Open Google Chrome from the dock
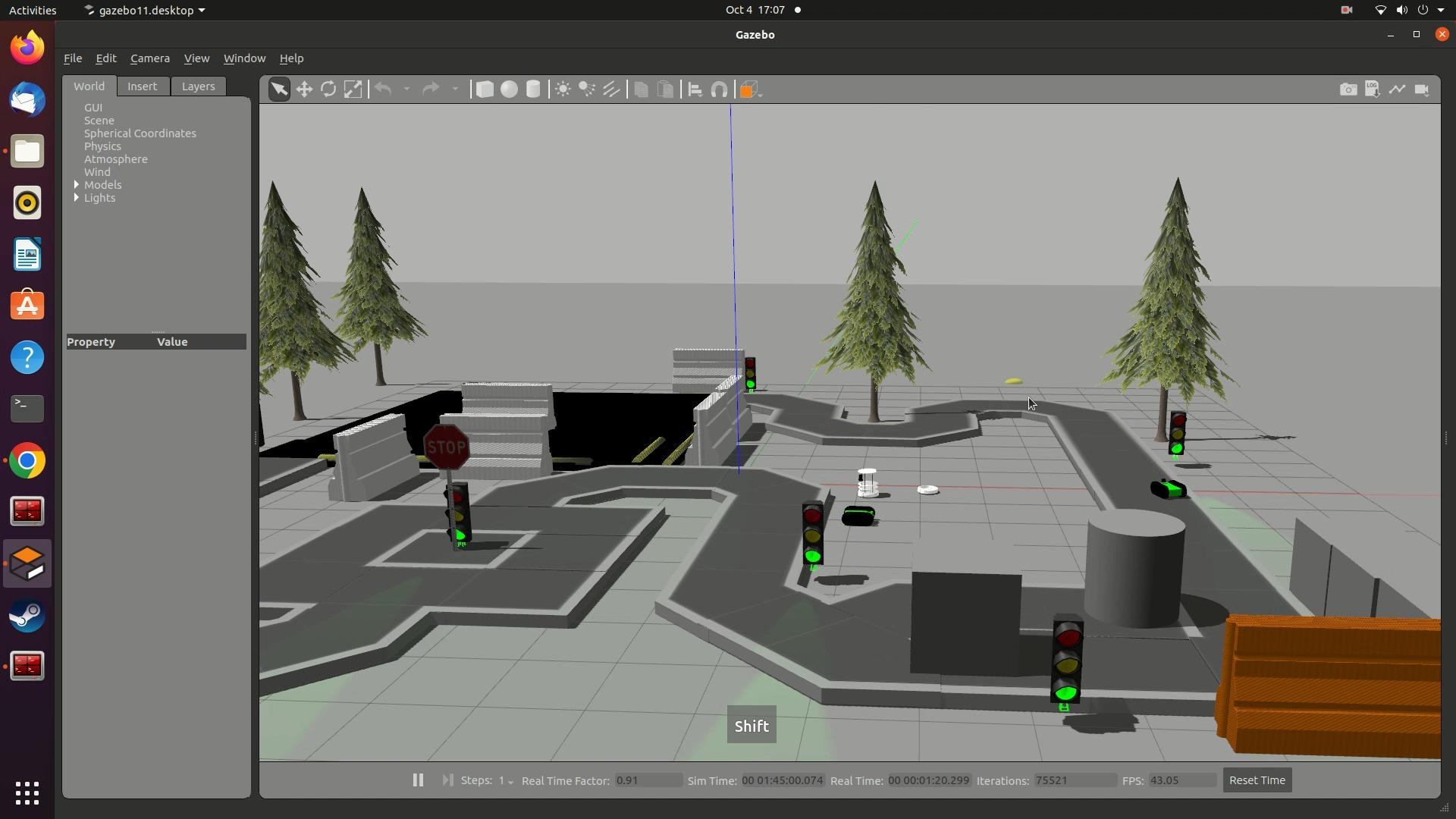The height and width of the screenshot is (819, 1456). (27, 460)
